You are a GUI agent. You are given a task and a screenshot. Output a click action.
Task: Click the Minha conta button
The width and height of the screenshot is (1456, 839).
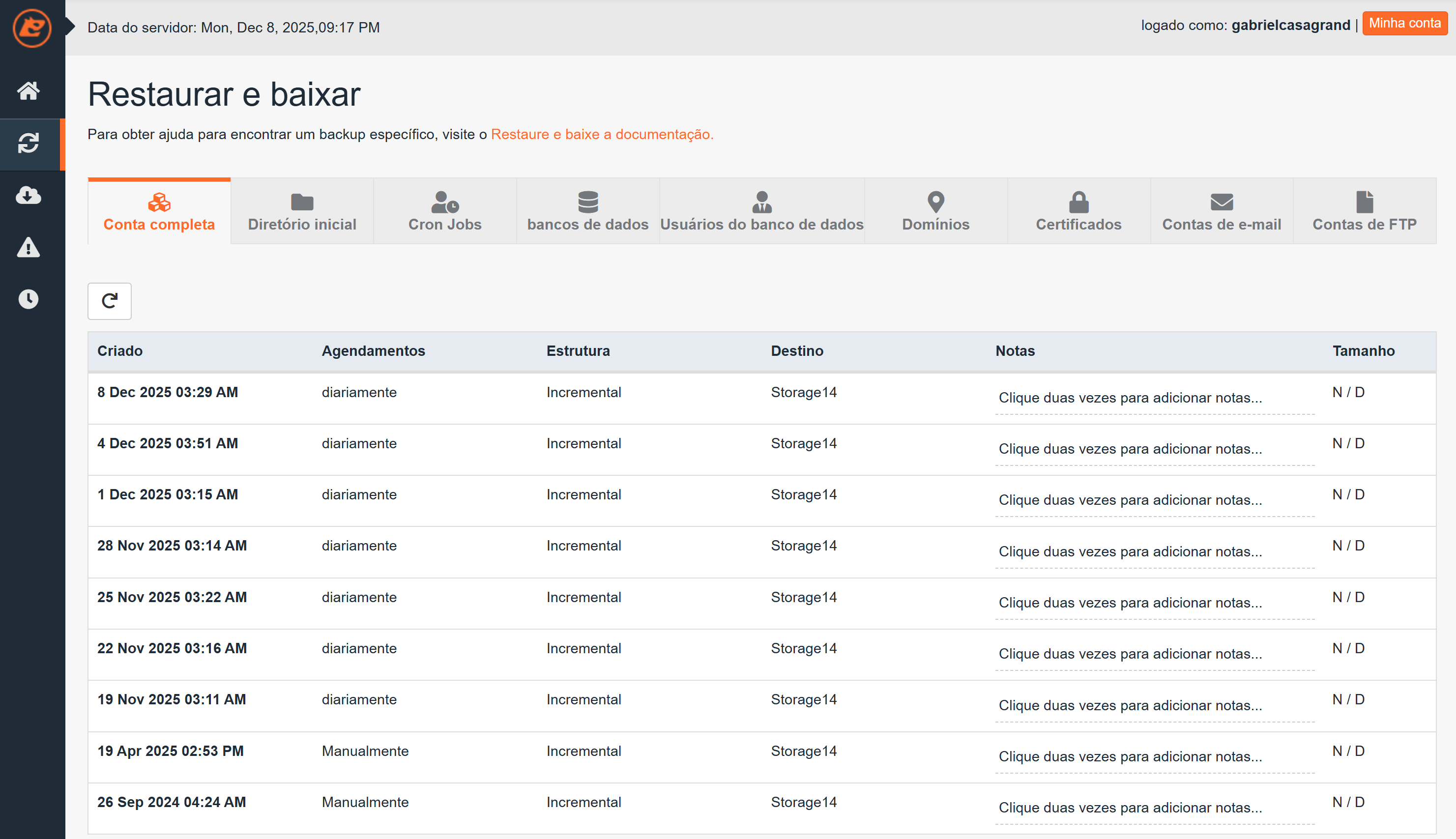click(1404, 24)
